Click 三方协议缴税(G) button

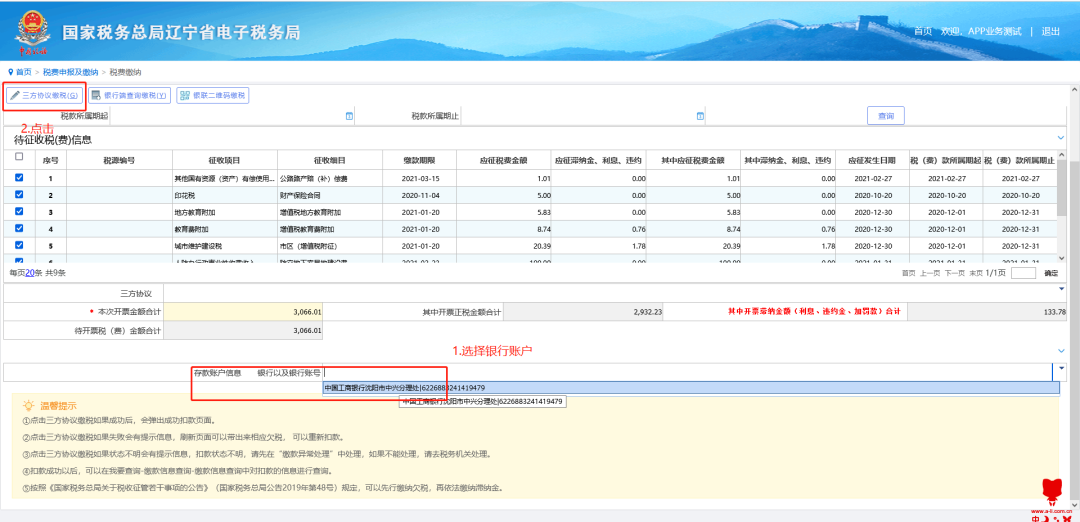(45, 96)
